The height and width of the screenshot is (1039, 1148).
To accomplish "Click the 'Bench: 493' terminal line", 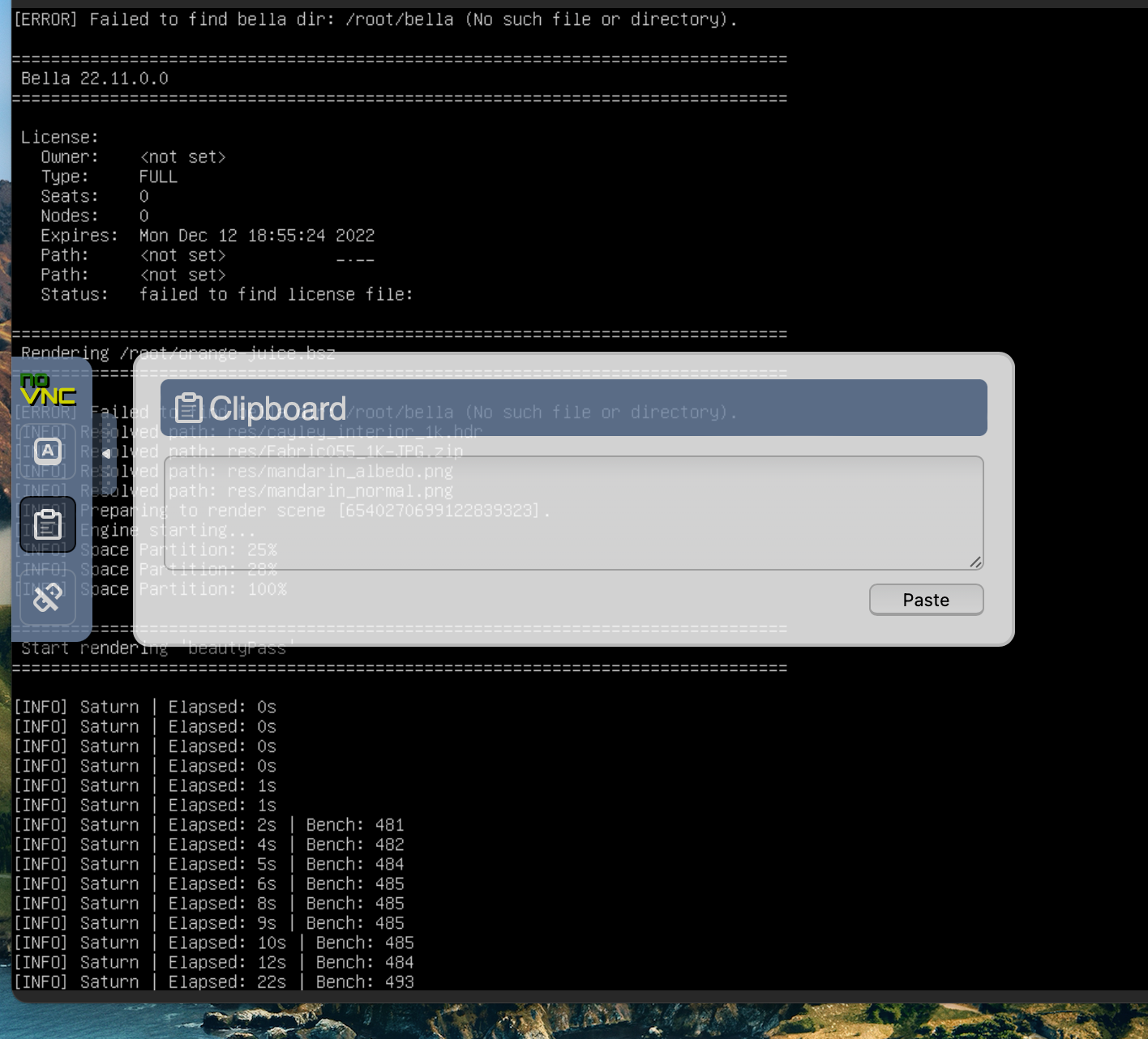I will [x=365, y=982].
